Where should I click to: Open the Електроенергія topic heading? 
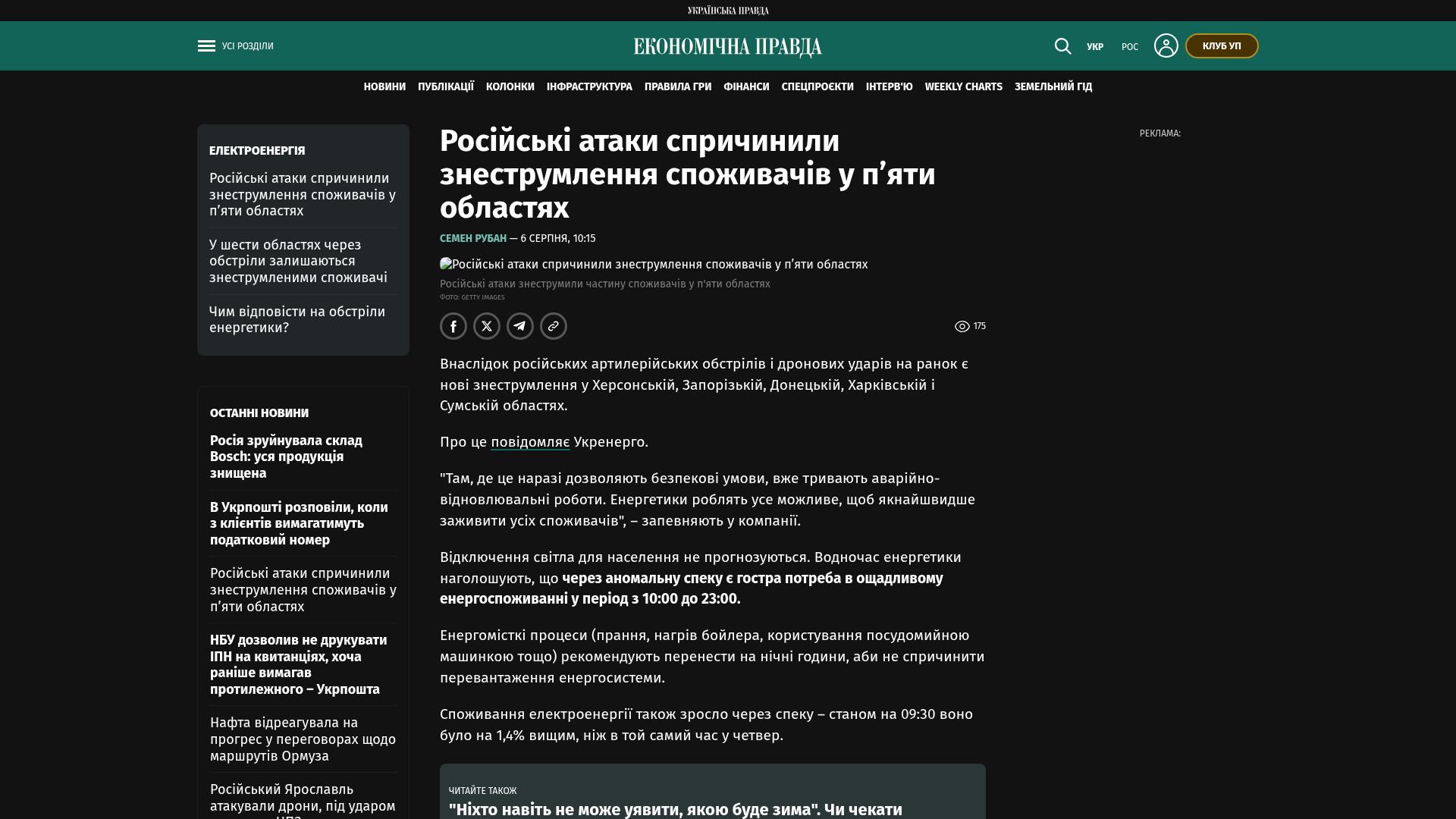pos(257,151)
